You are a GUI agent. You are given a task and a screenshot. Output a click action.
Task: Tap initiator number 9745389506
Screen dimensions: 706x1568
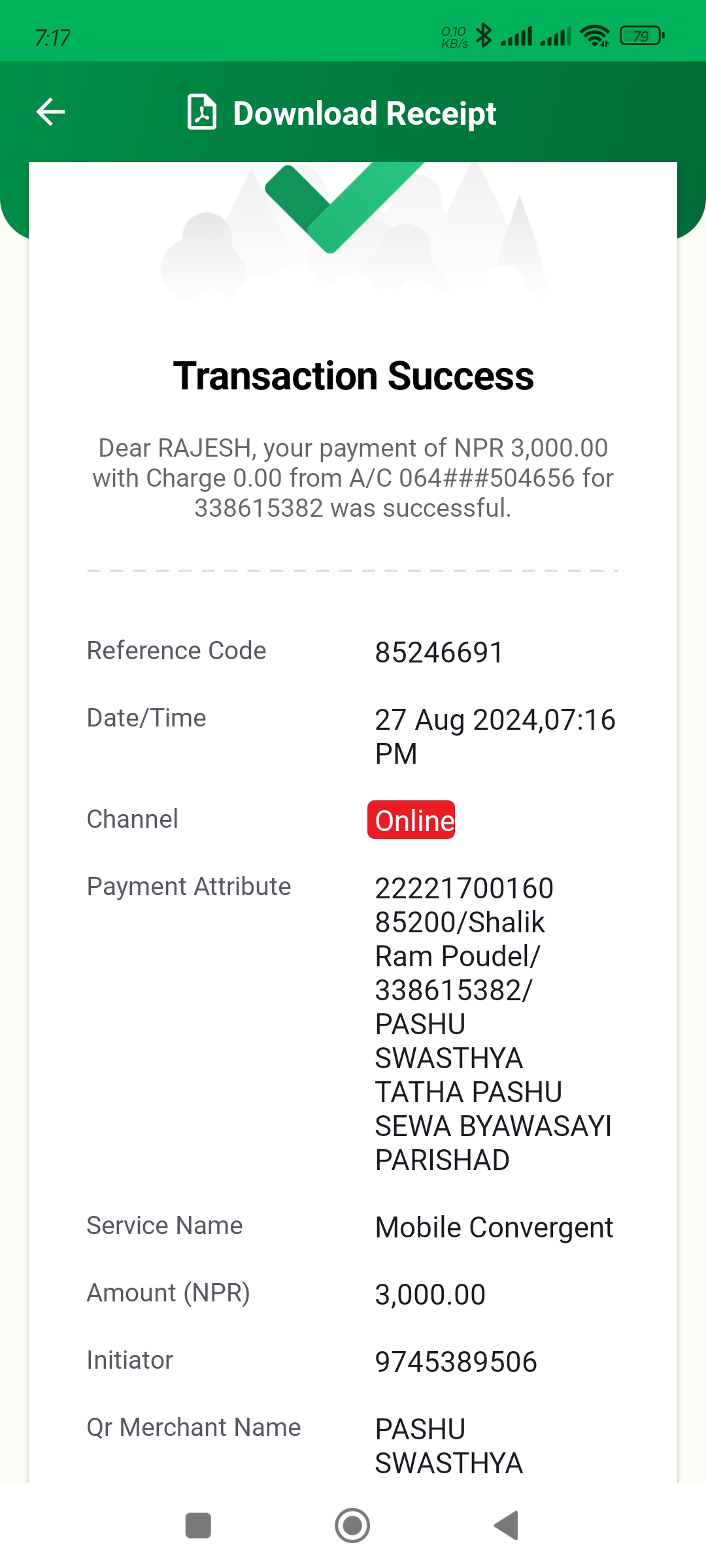456,1362
